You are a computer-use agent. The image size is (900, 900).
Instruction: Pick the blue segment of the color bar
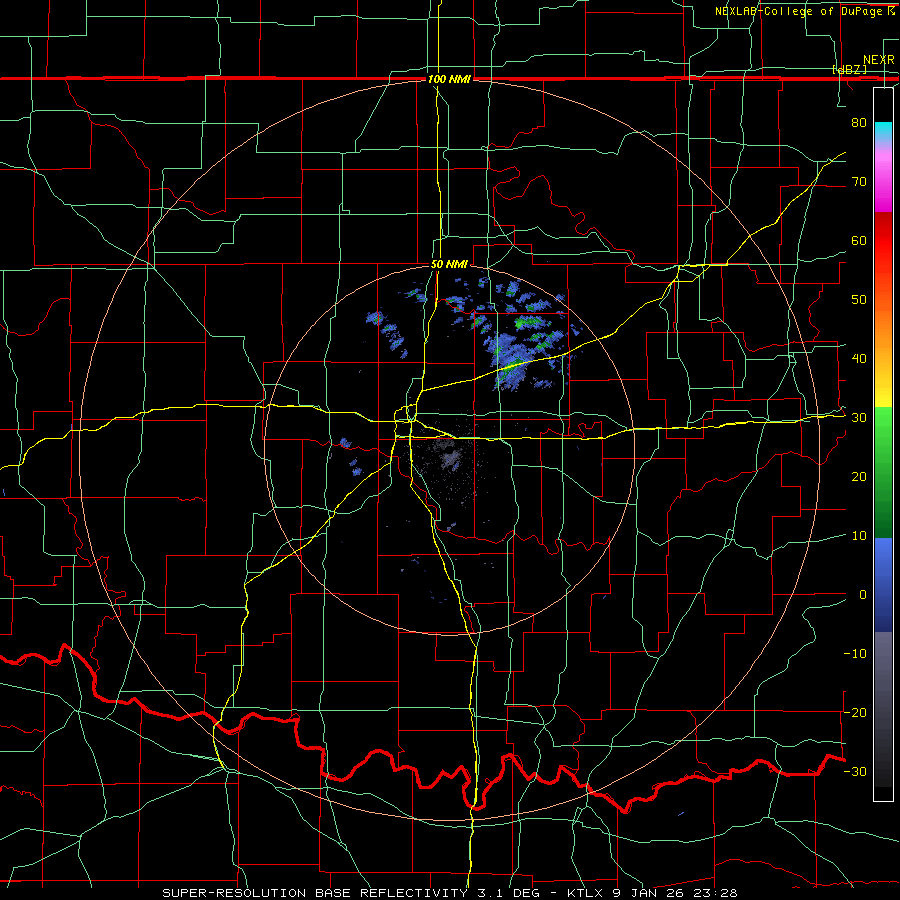click(x=883, y=585)
